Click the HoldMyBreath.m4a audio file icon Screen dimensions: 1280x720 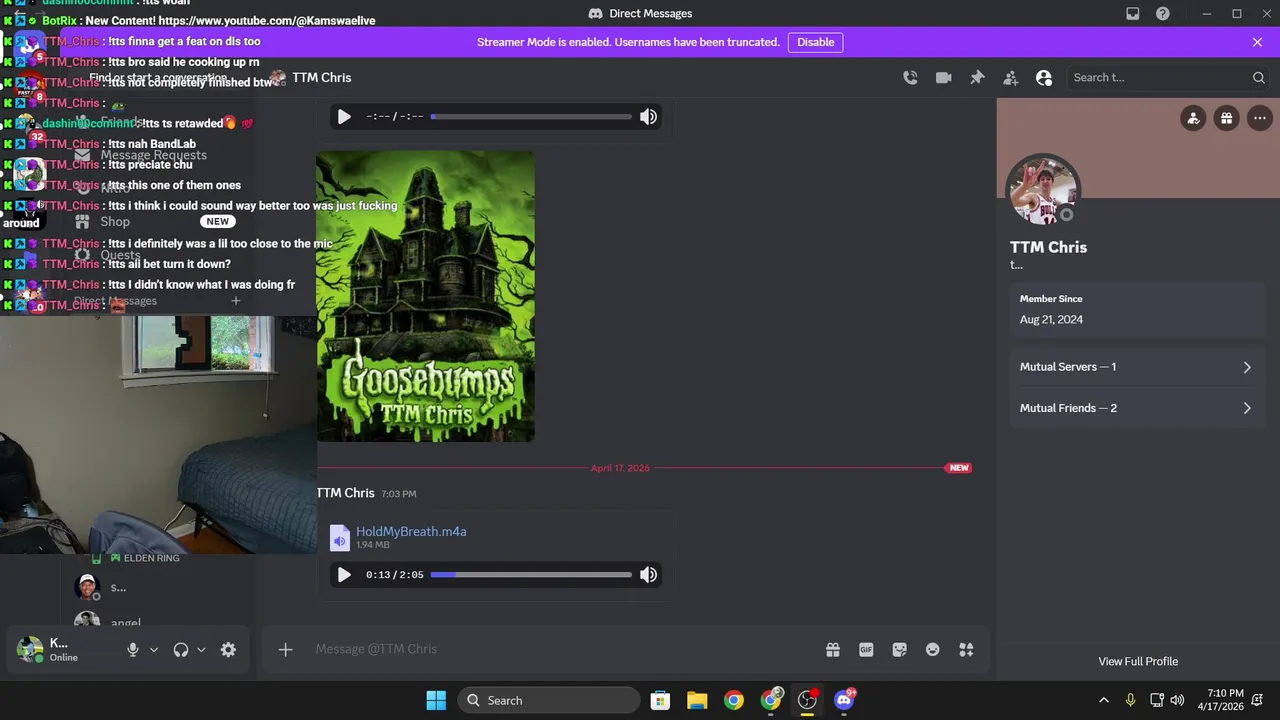point(340,537)
